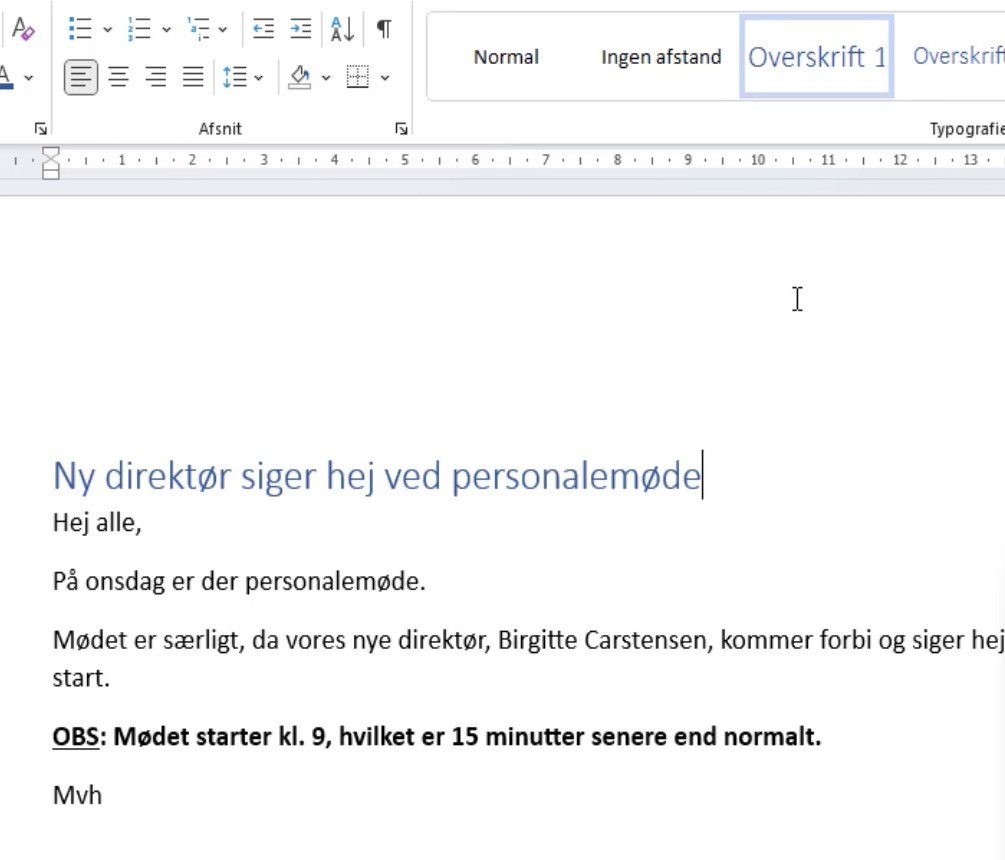Toggle show paragraph marks

(384, 29)
